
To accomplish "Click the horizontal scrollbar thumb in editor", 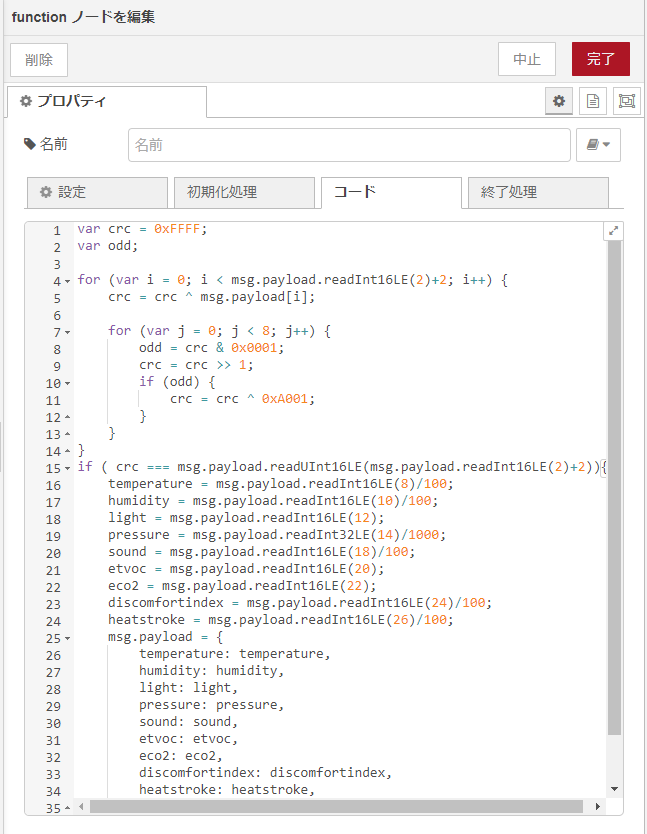I will 336,807.
